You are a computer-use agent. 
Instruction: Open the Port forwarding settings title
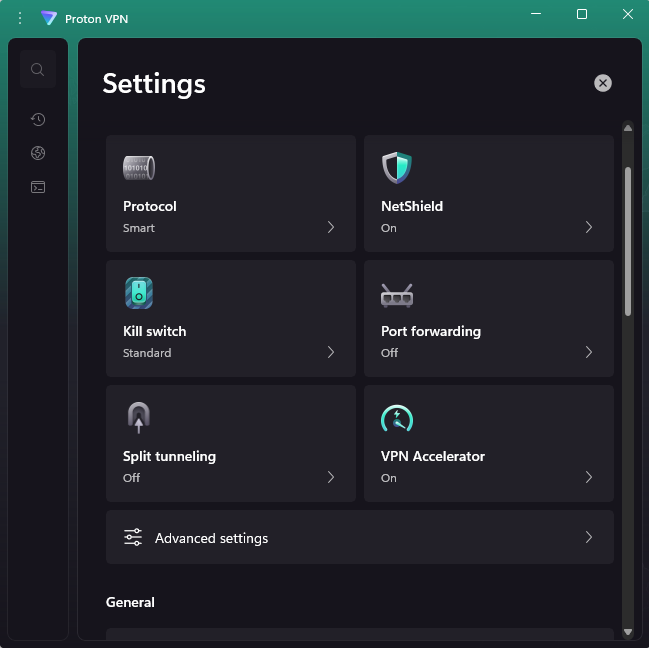click(x=431, y=331)
